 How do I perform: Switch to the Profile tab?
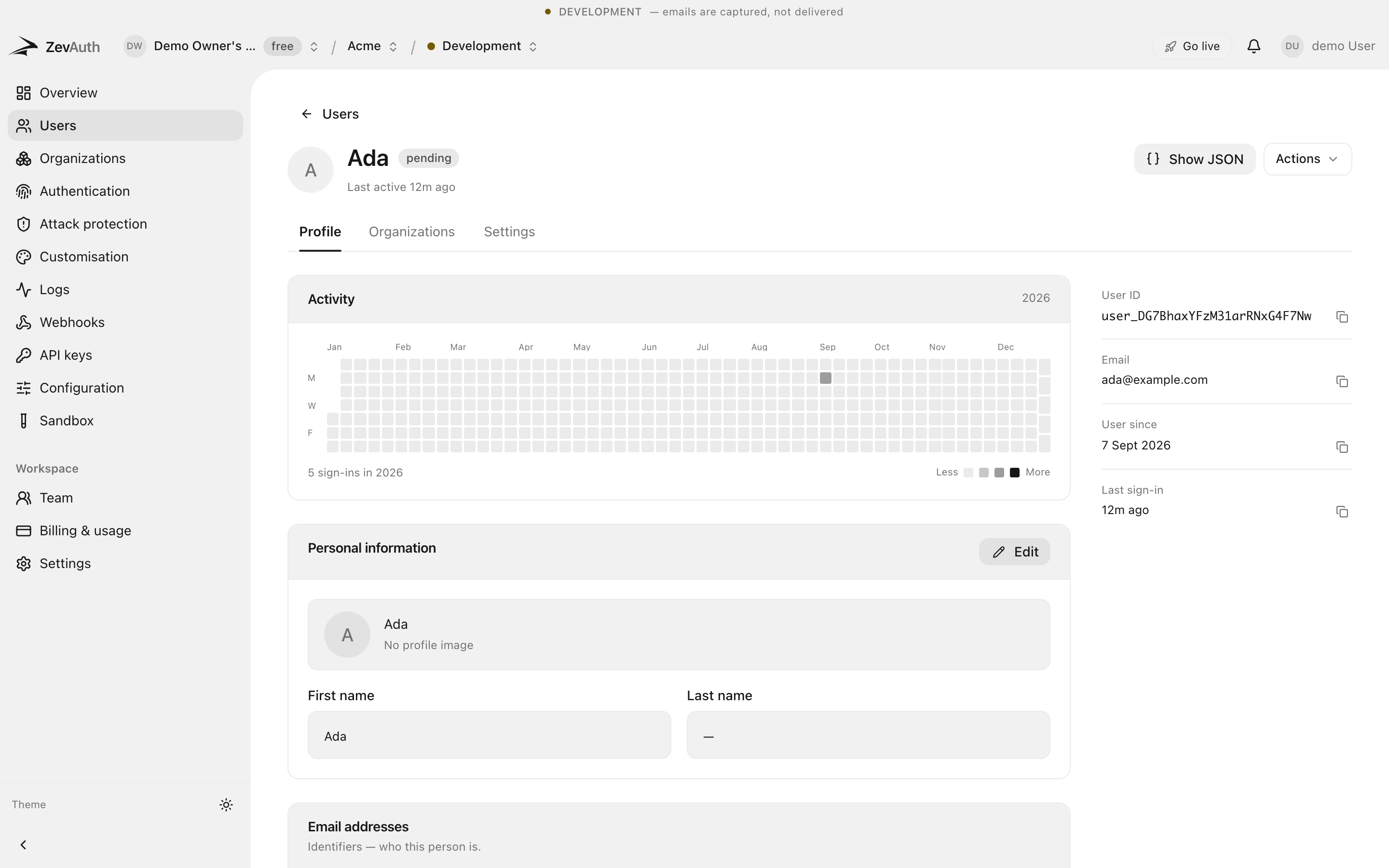[x=320, y=231]
